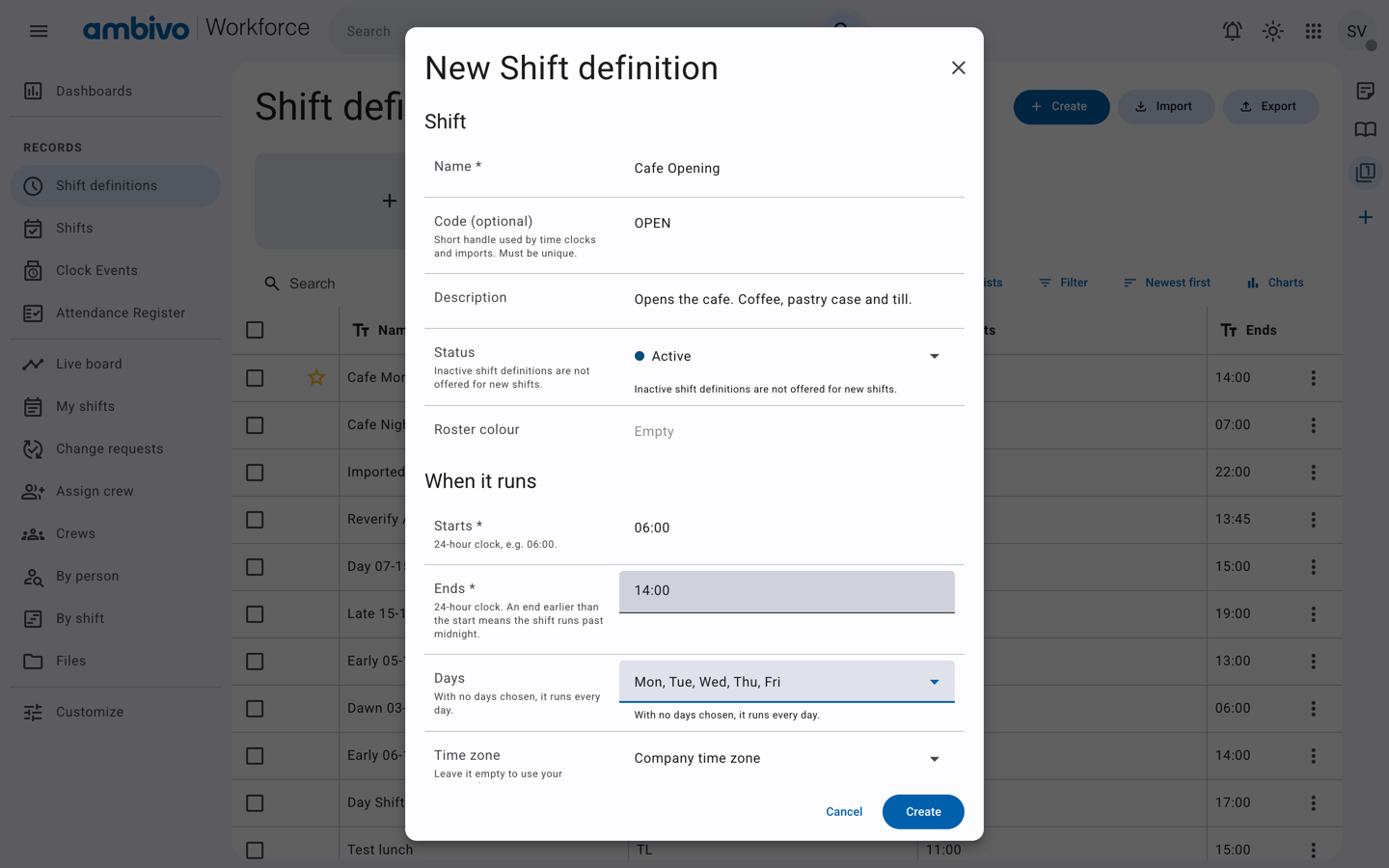Viewport: 1389px width, 868px height.
Task: Go to Shift definitions
Action: tap(116, 185)
